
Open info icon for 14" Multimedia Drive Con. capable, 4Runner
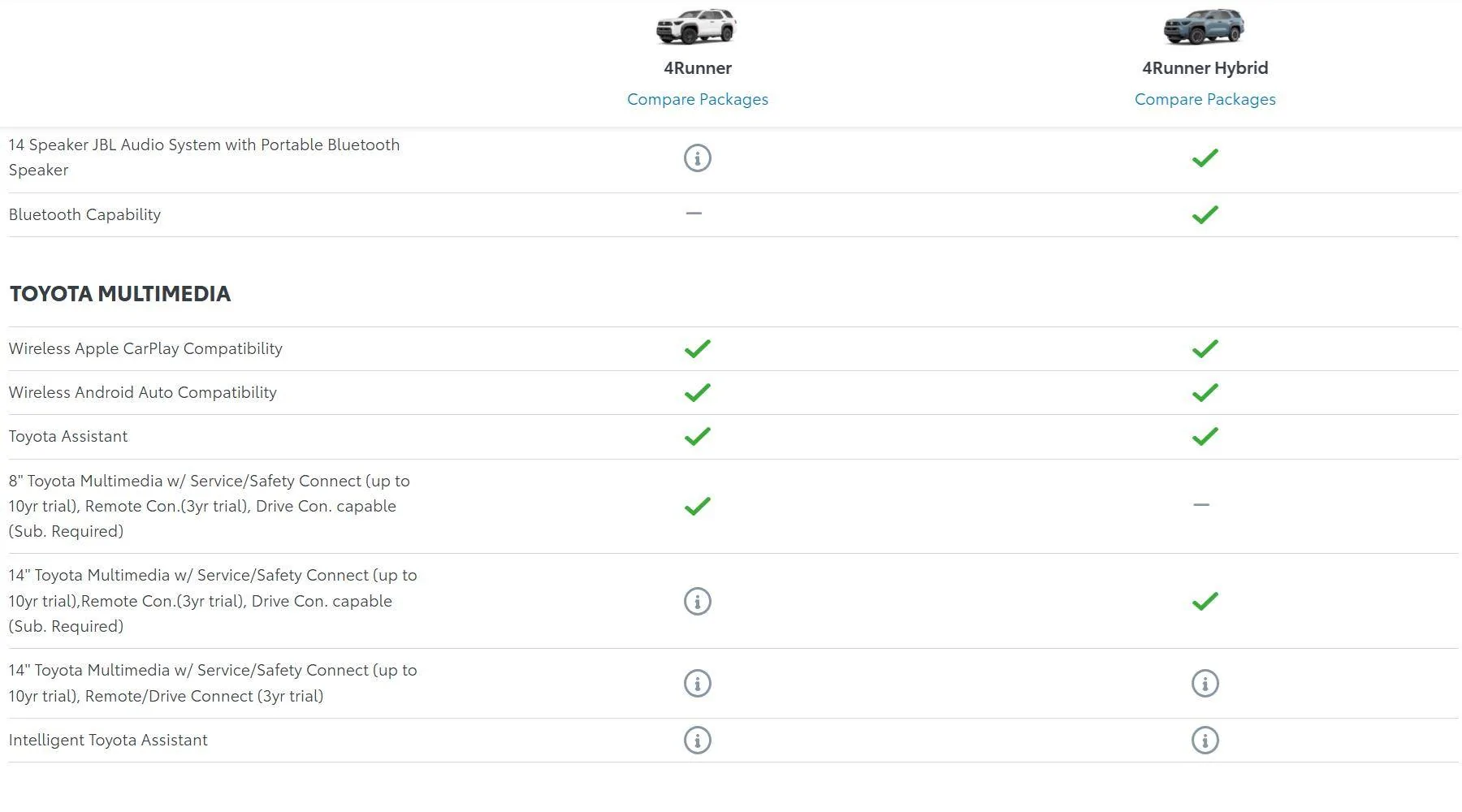pyautogui.click(x=697, y=602)
